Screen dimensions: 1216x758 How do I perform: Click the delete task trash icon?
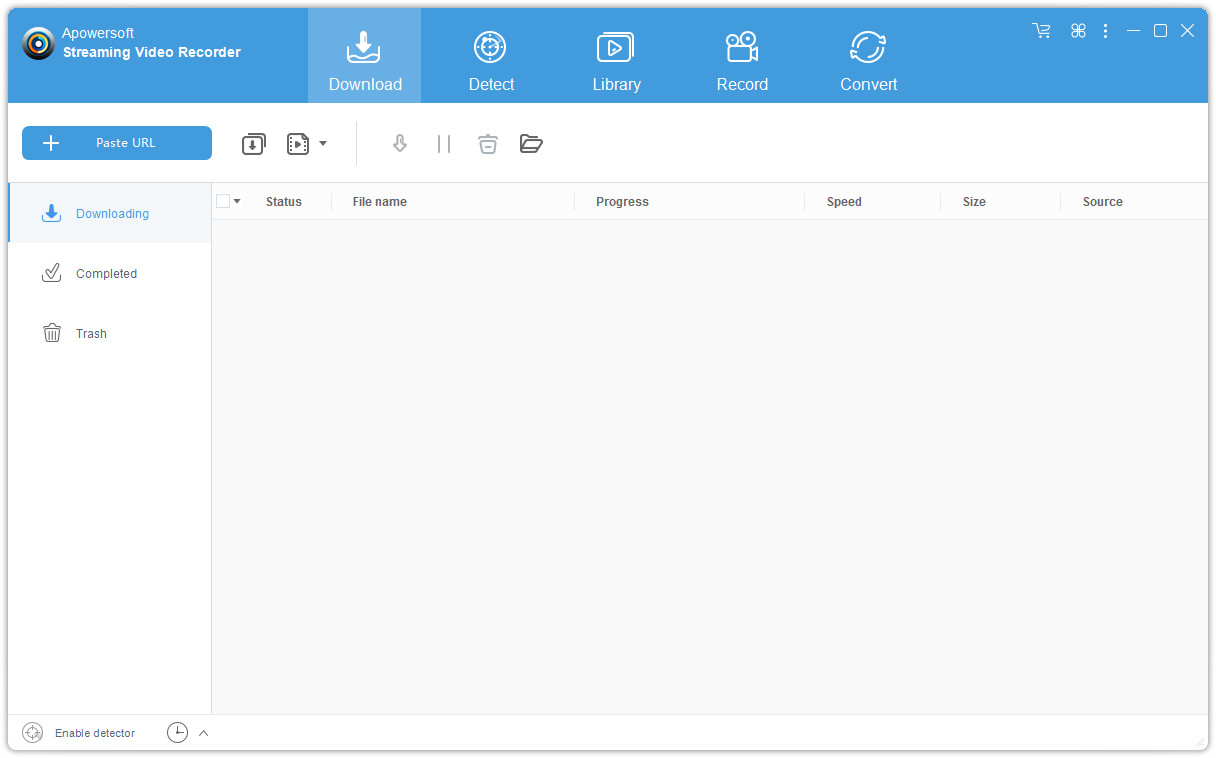487,144
